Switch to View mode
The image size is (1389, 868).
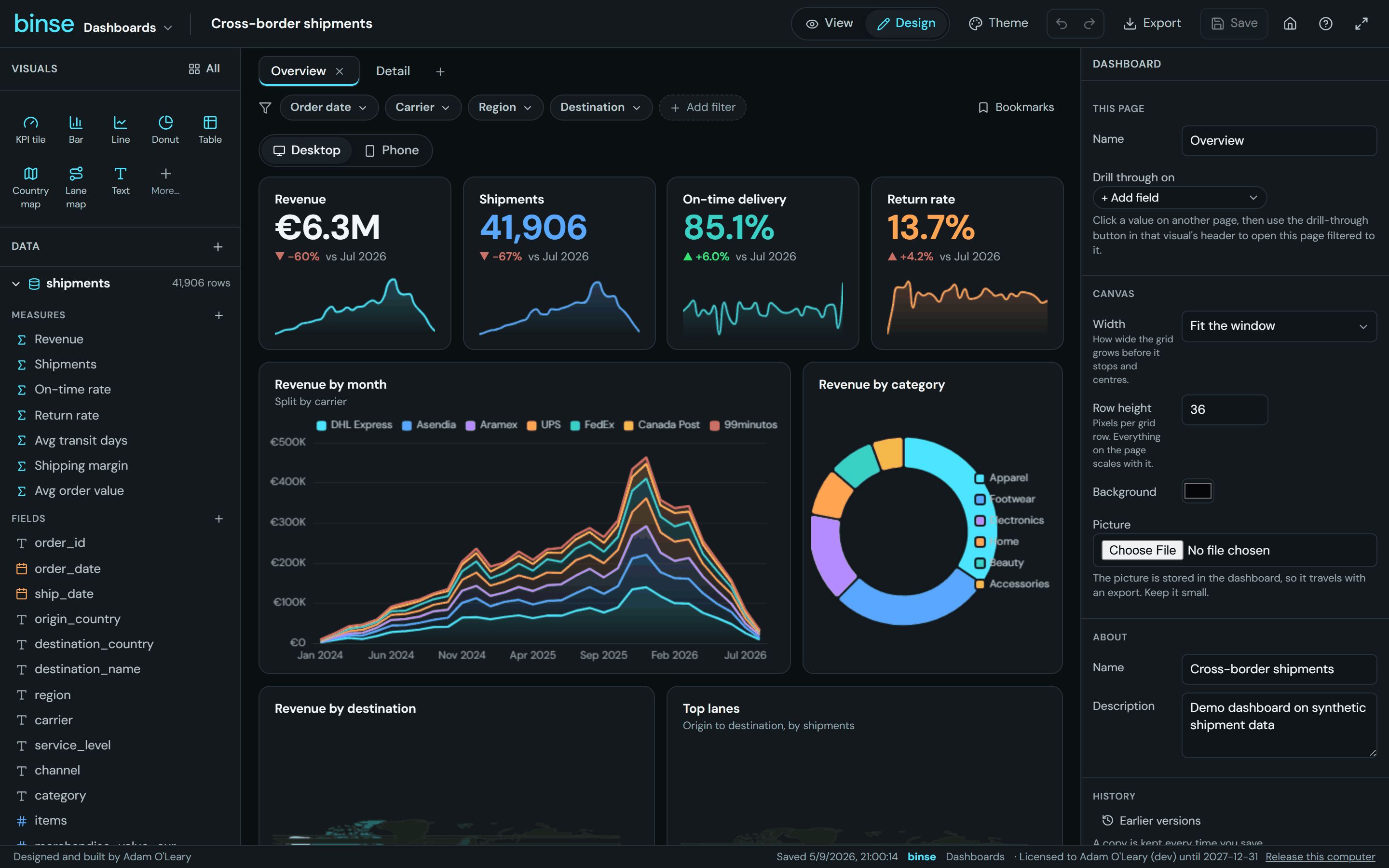[830, 24]
